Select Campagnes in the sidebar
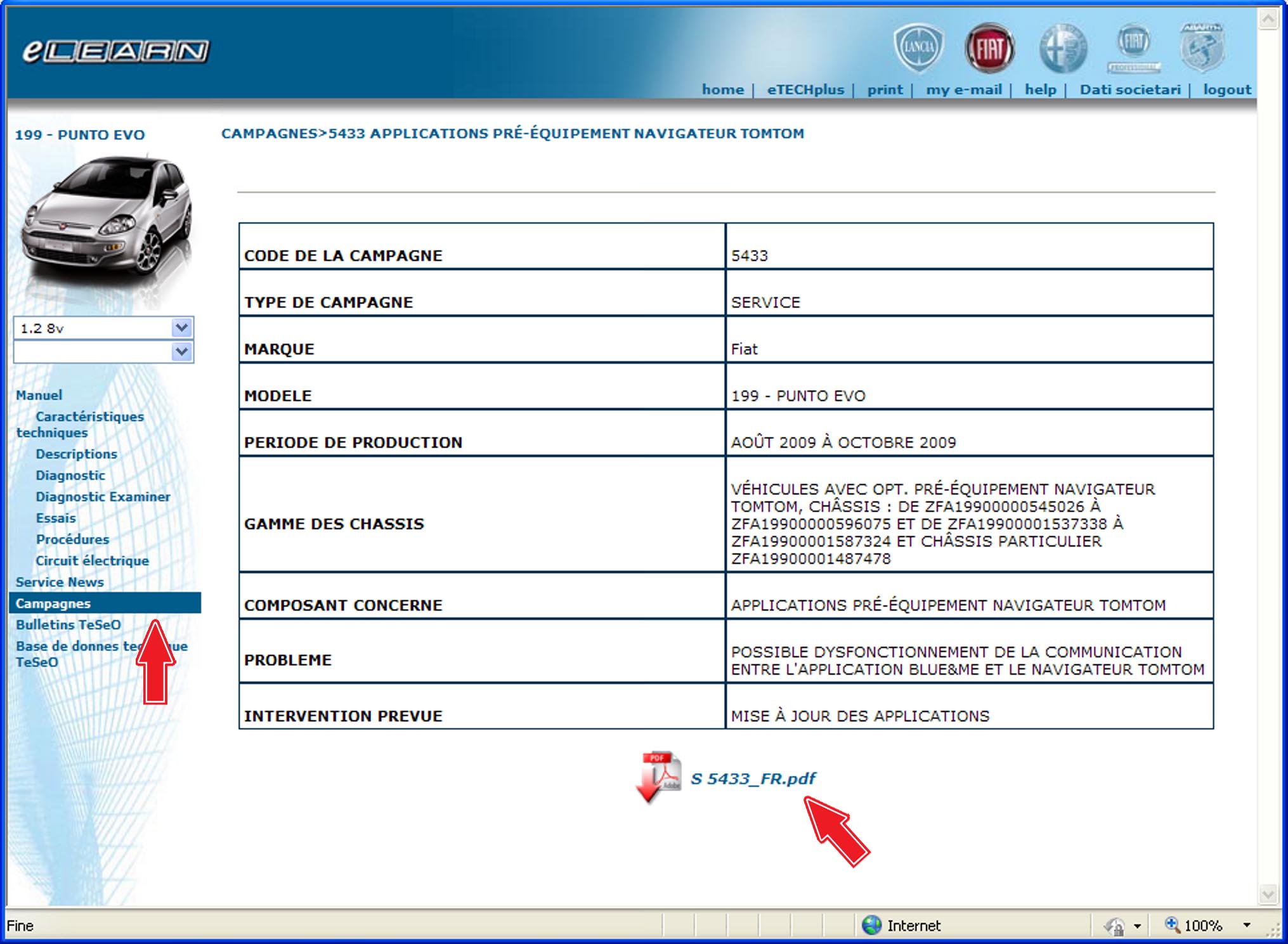 coord(54,604)
